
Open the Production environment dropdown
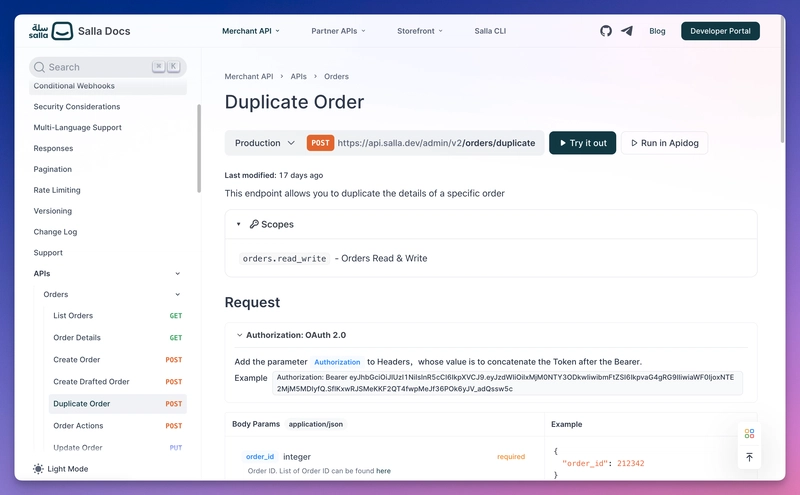click(x=265, y=143)
